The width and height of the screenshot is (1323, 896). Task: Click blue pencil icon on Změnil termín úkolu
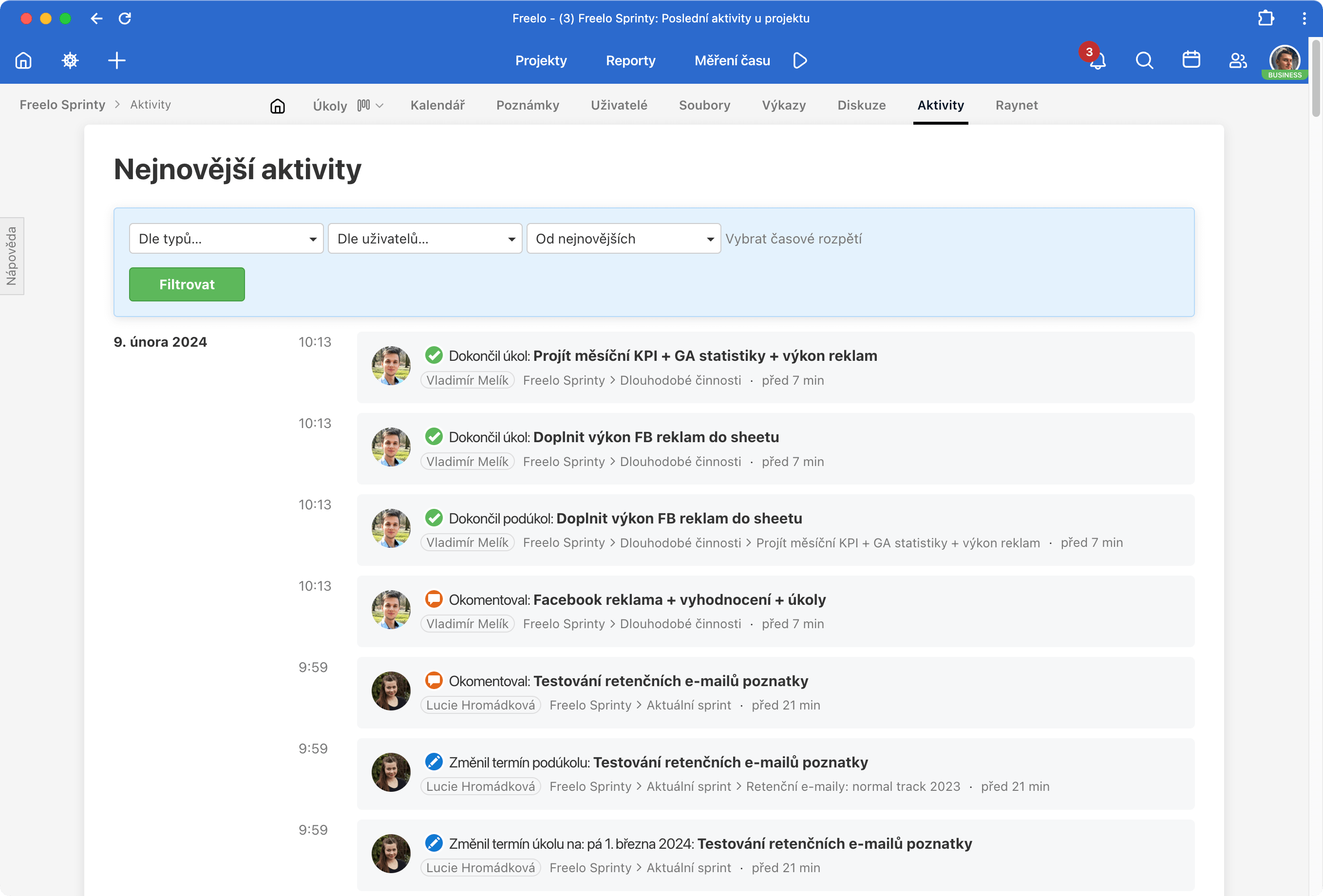coord(434,843)
